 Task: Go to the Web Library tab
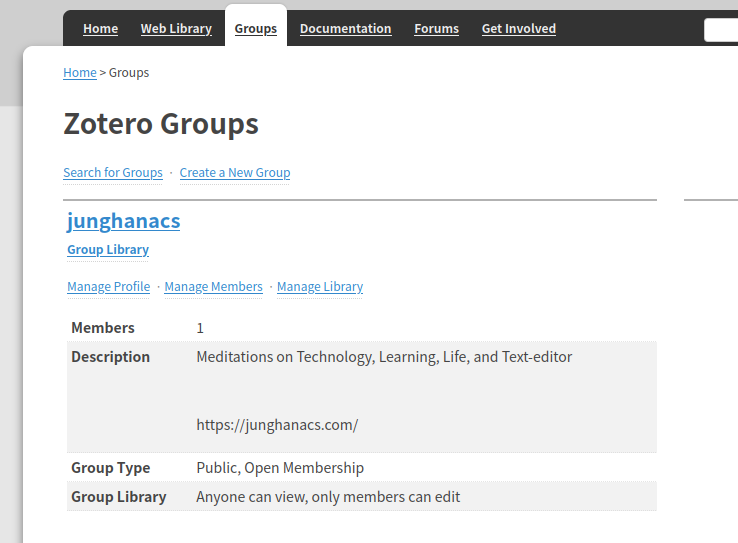coord(176,29)
